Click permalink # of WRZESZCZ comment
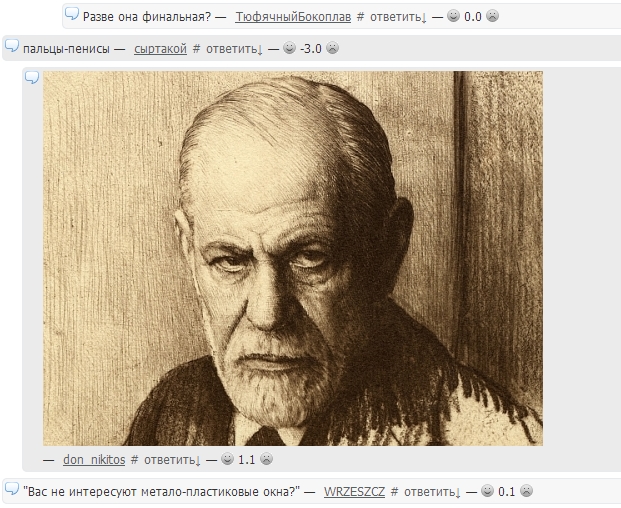 (x=394, y=492)
